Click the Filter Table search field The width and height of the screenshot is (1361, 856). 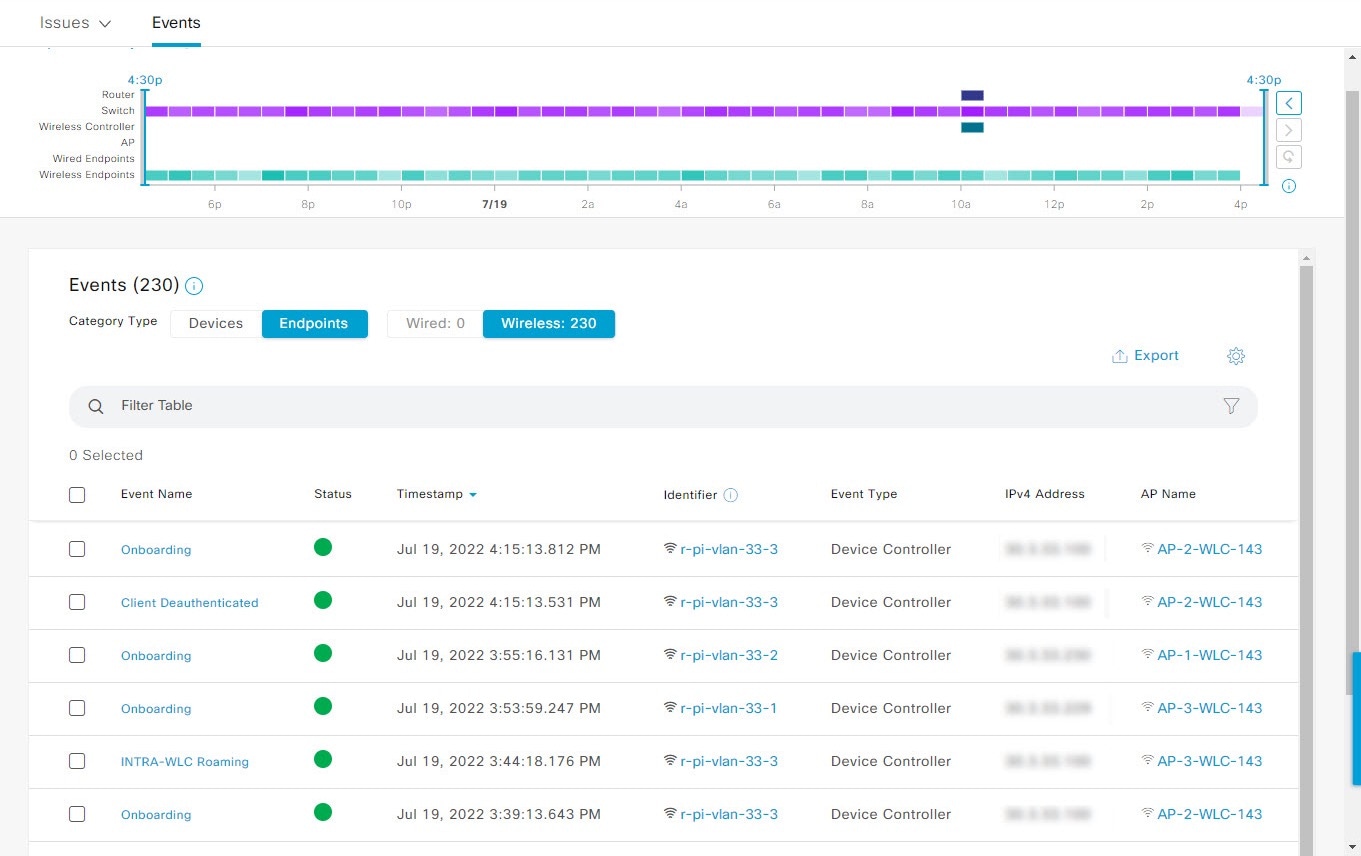pos(663,406)
